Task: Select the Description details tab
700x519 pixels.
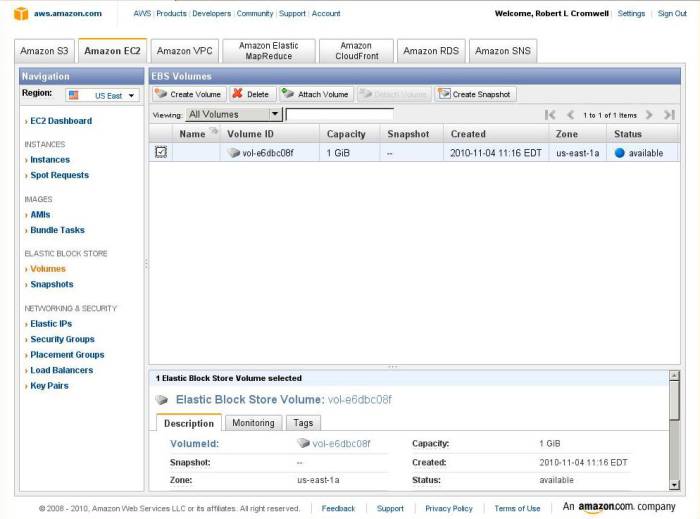Action: (x=189, y=423)
